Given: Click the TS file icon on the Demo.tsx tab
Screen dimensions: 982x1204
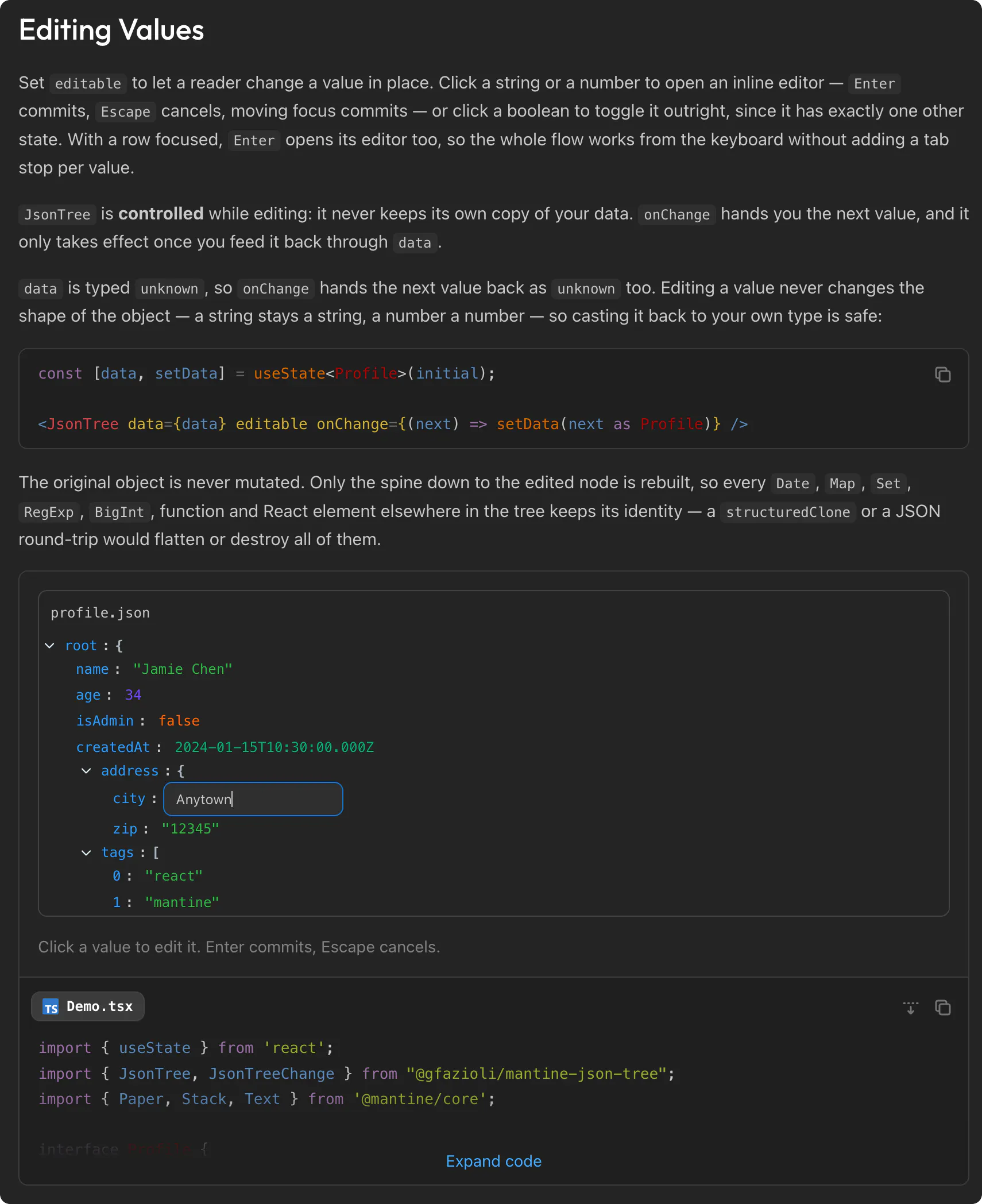Looking at the screenshot, I should (x=51, y=1007).
